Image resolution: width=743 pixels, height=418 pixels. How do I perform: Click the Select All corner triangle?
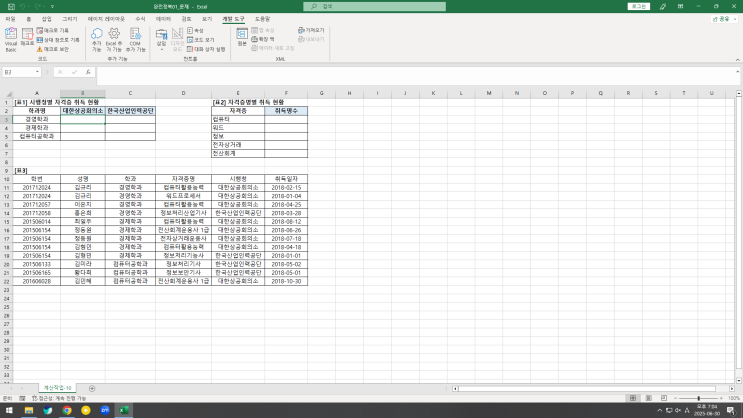pos(7,93)
